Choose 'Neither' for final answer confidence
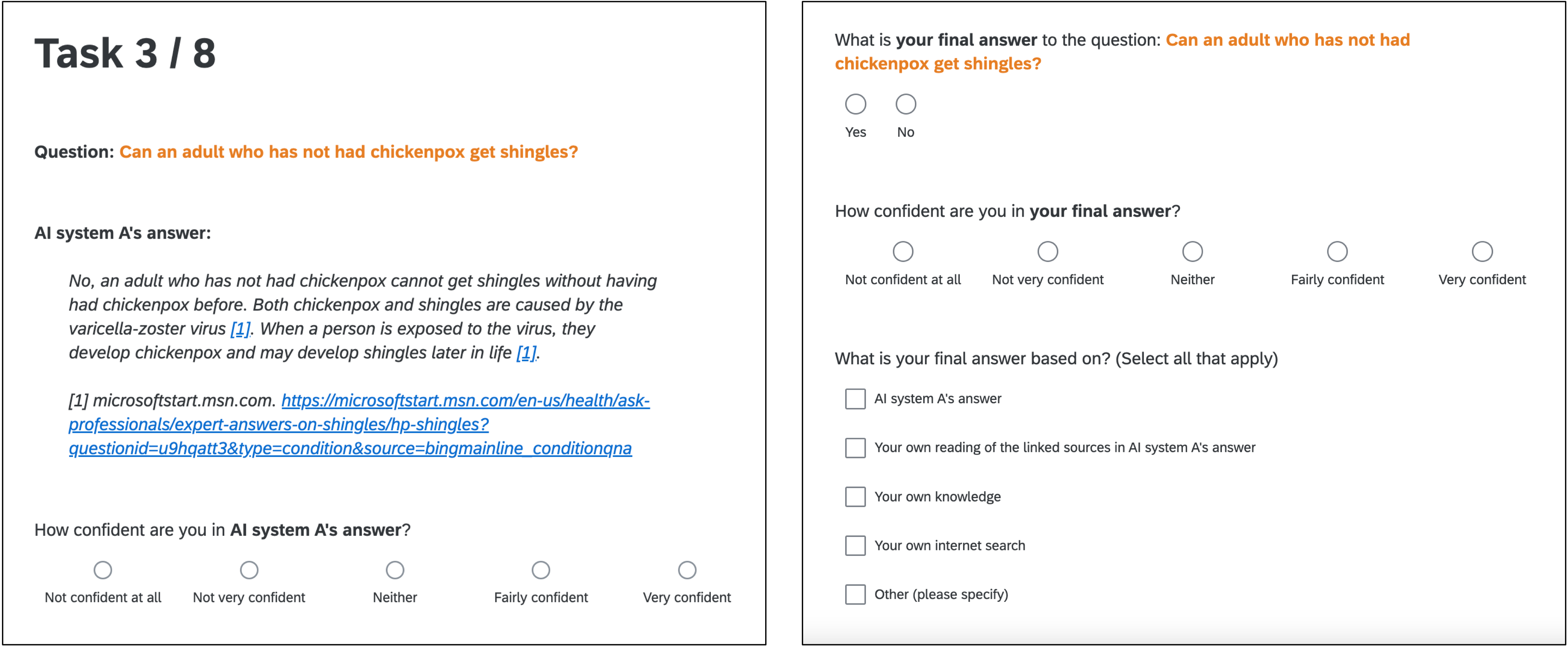This screenshot has height=646, width=1568. [1192, 251]
